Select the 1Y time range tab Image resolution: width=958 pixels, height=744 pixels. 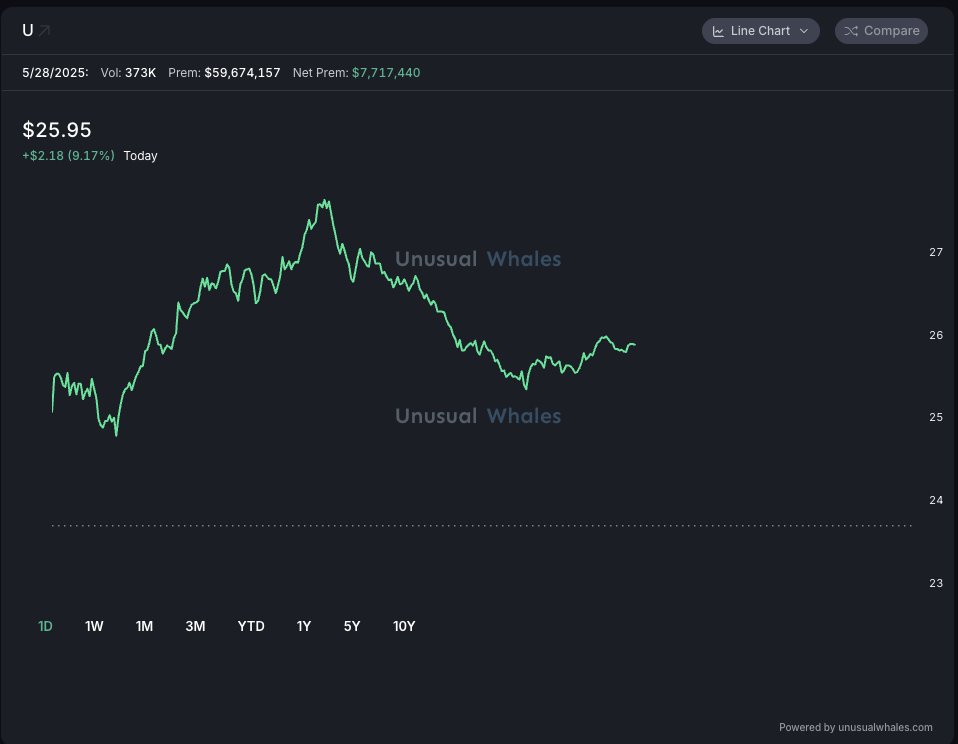[x=304, y=626]
